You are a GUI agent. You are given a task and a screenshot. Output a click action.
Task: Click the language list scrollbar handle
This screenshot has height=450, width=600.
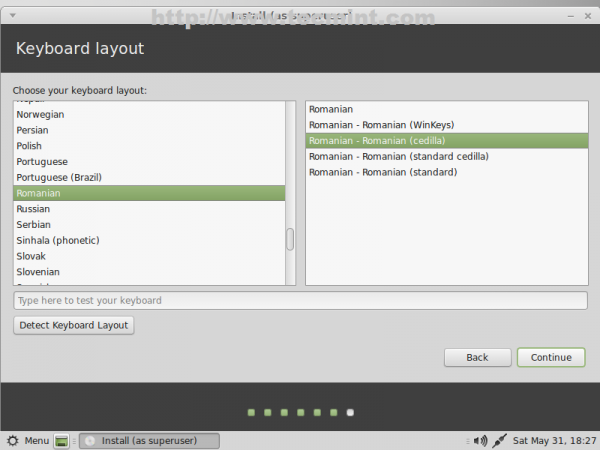pyautogui.click(x=290, y=239)
